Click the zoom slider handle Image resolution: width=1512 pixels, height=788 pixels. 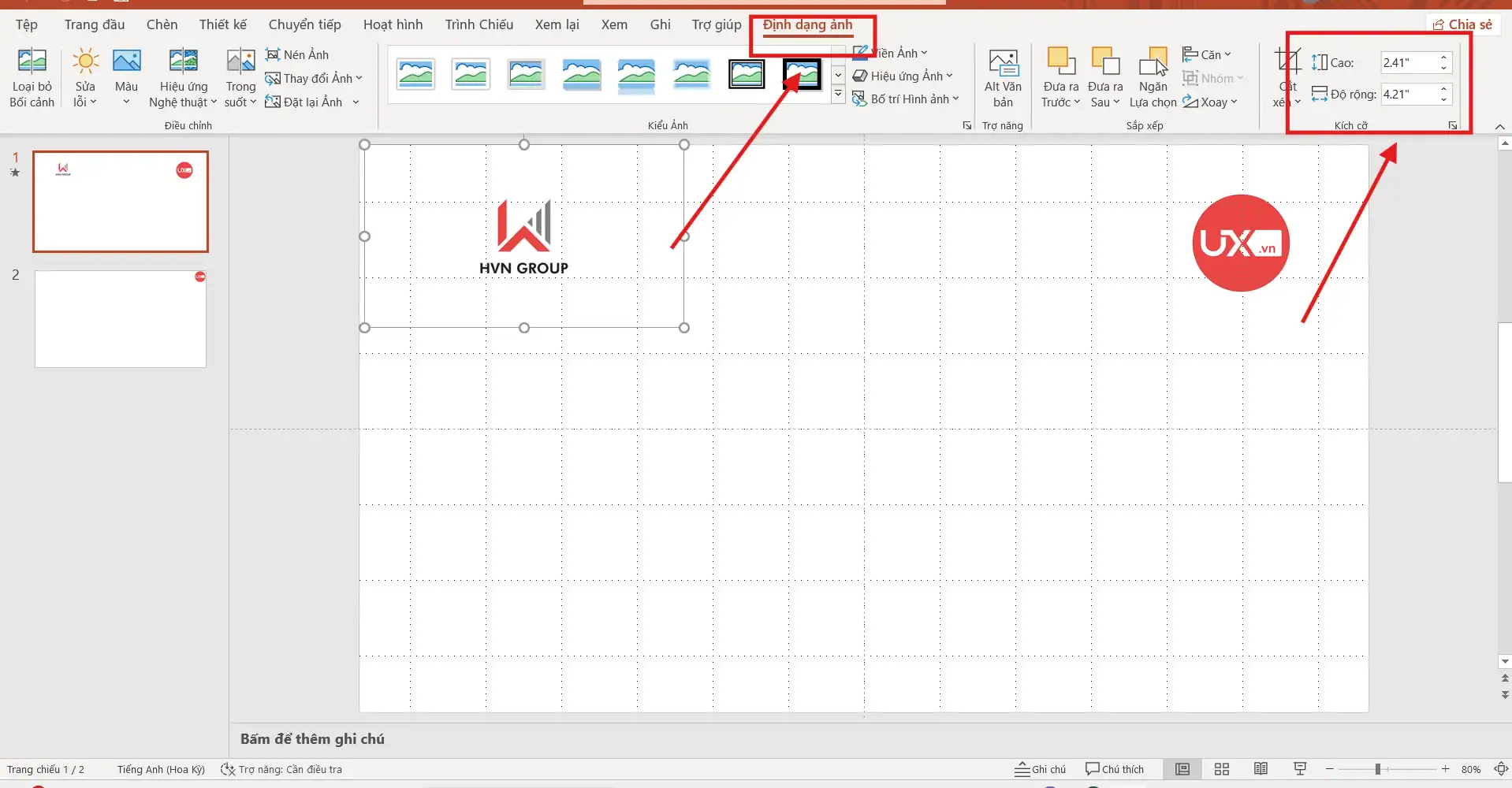[x=1377, y=769]
